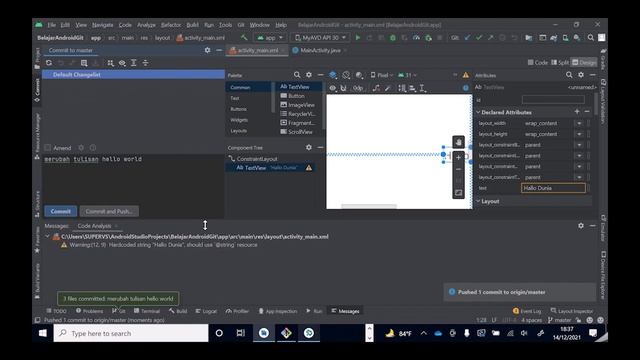Open the app run configuration dropdown
640x360 pixels.
tap(270, 38)
